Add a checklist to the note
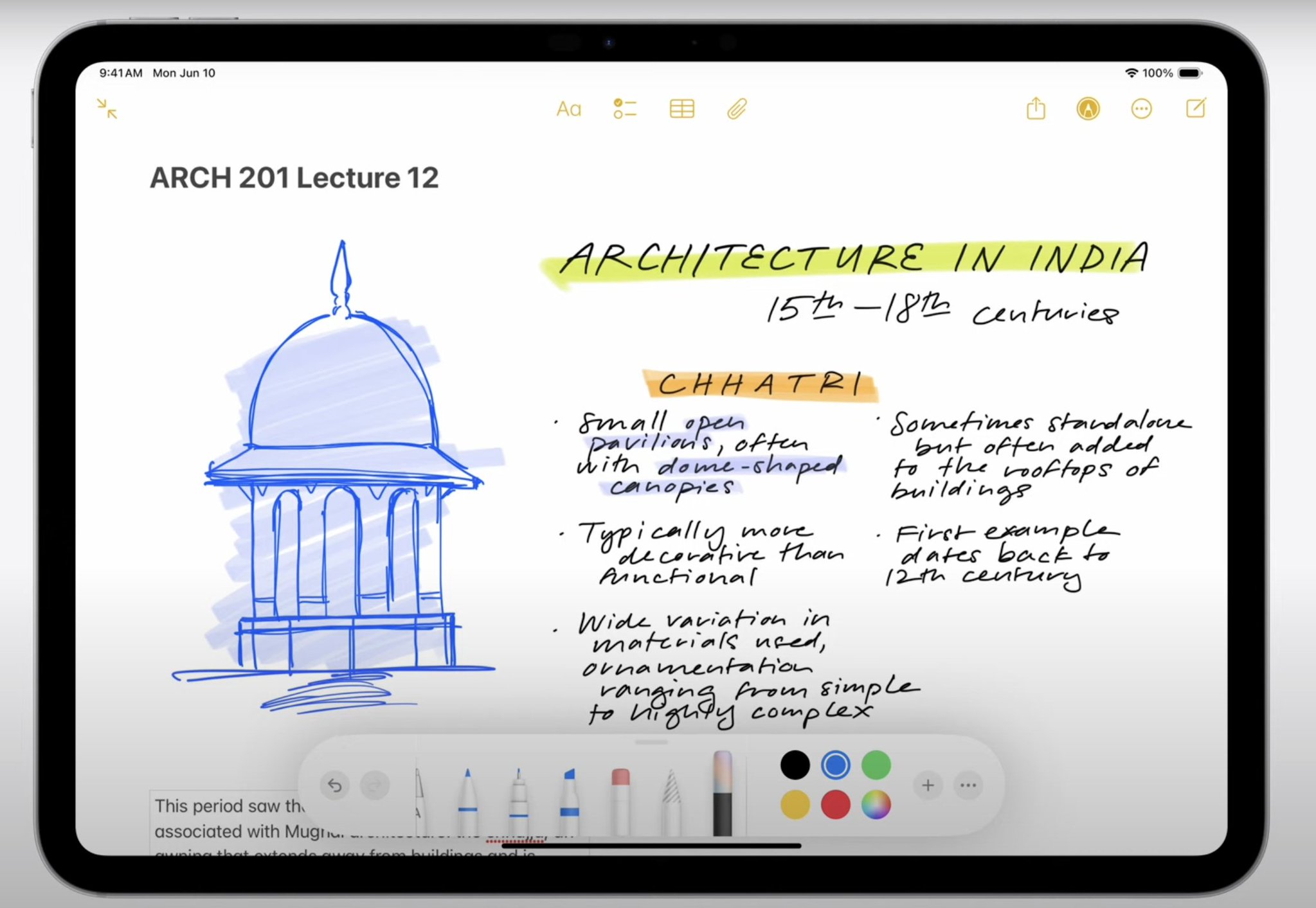The image size is (1316, 908). point(624,109)
